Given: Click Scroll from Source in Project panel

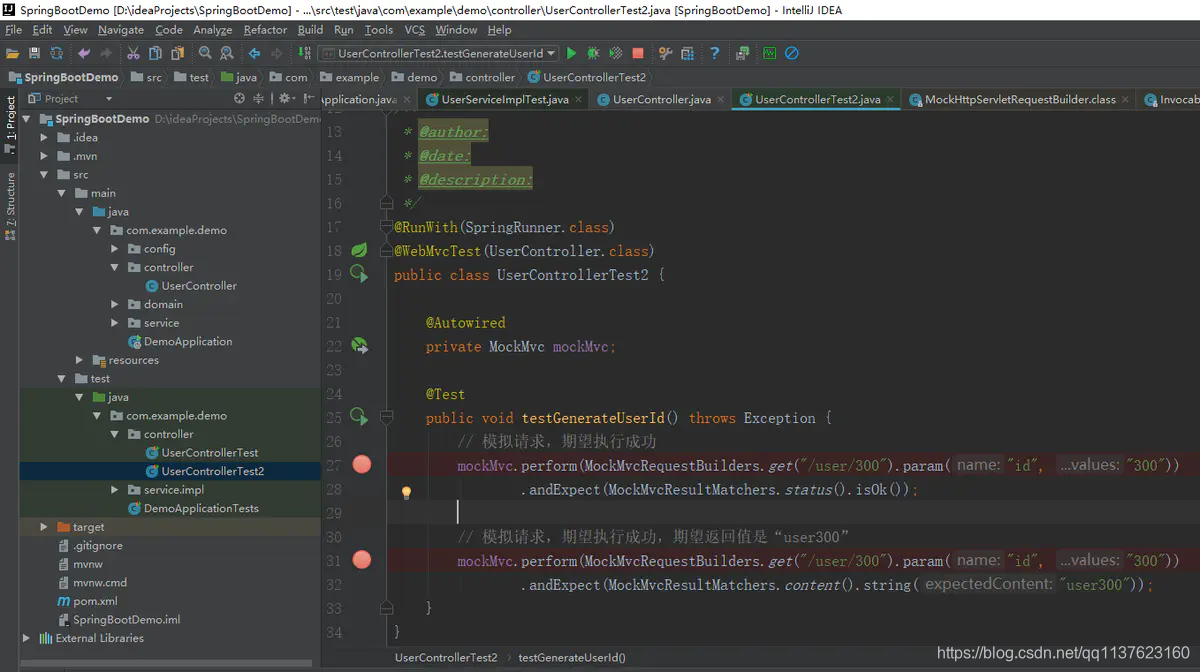Looking at the screenshot, I should [x=239, y=98].
